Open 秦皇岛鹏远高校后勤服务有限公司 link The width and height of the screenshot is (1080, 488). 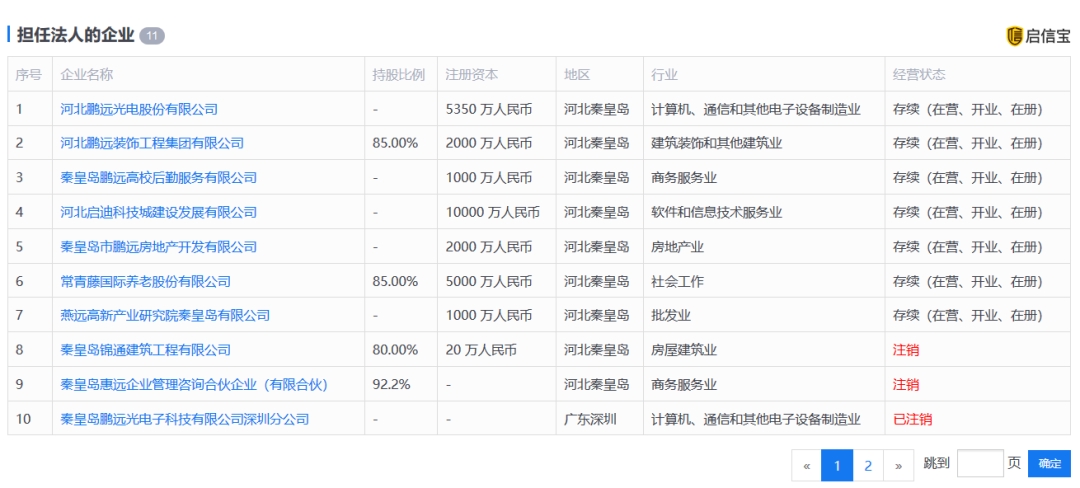158,178
